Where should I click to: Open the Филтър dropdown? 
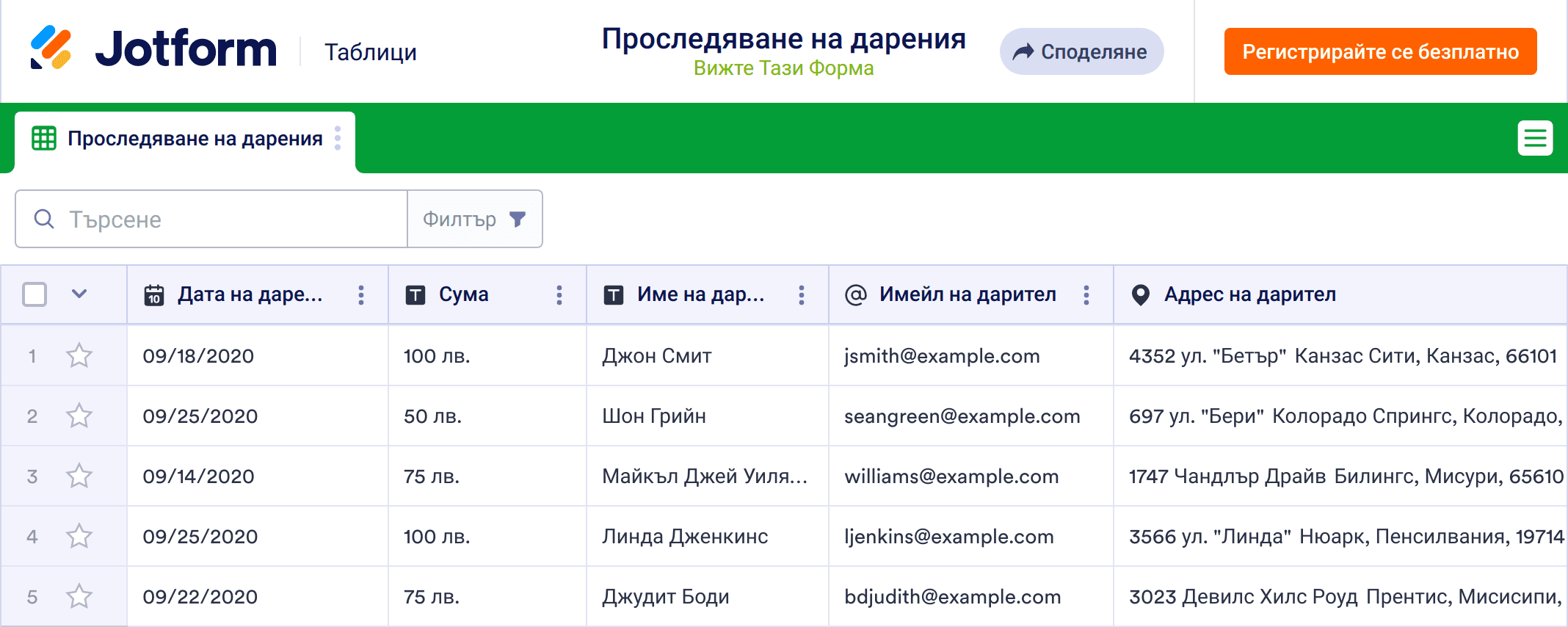[474, 219]
